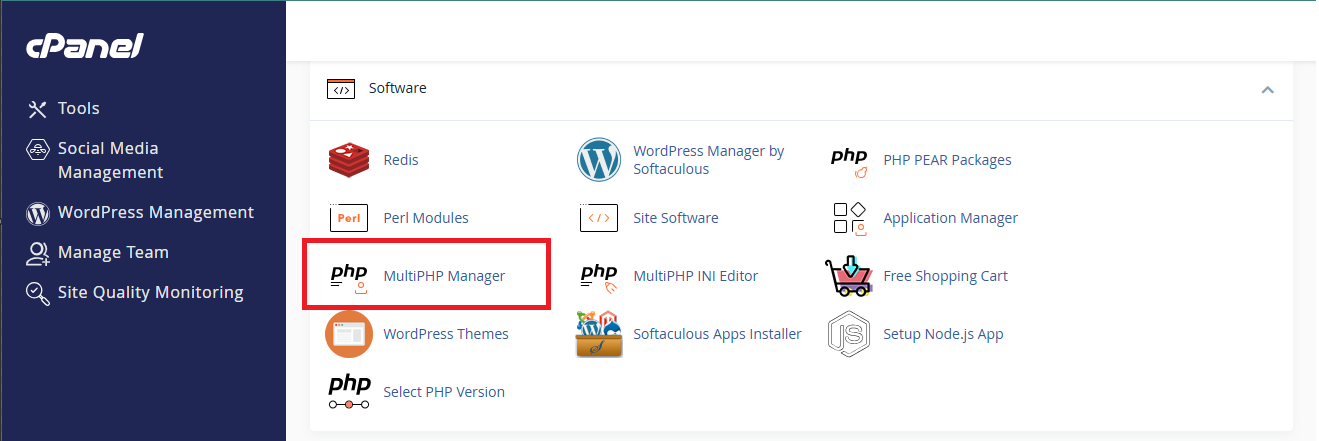Open the Redis link
The image size is (1319, 441).
[401, 160]
